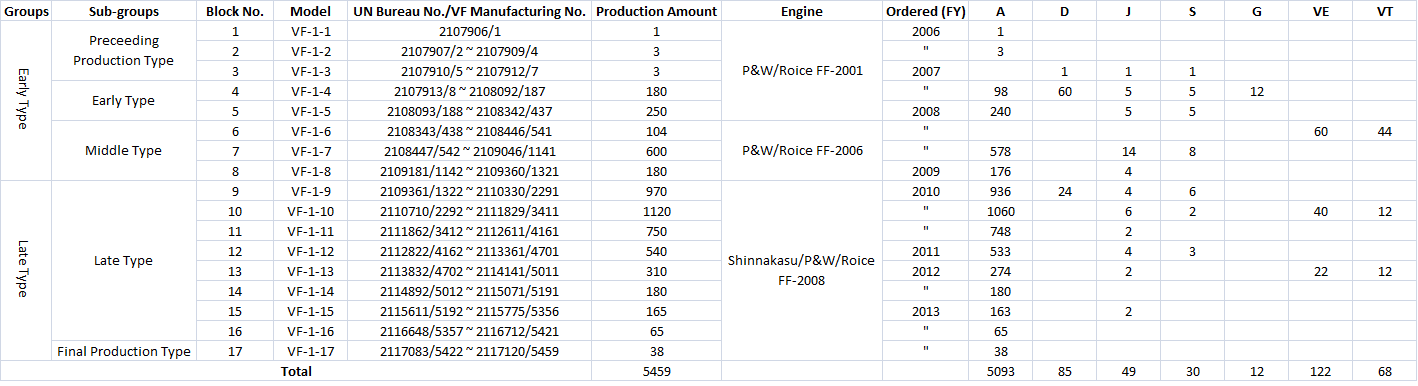1418x386 pixels.
Task: Select the P&W/Roice FF-2001 engine cell
Action: pos(801,71)
